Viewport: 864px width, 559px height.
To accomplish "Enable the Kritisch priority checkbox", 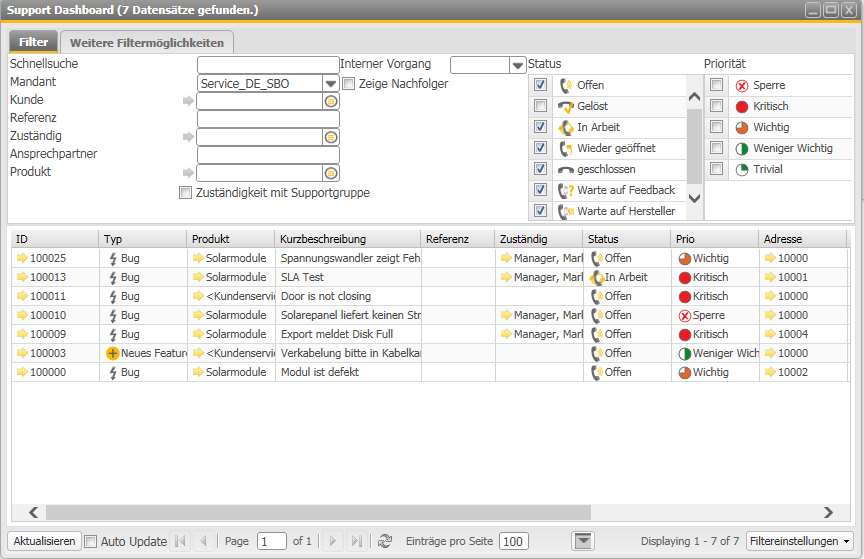I will click(717, 106).
